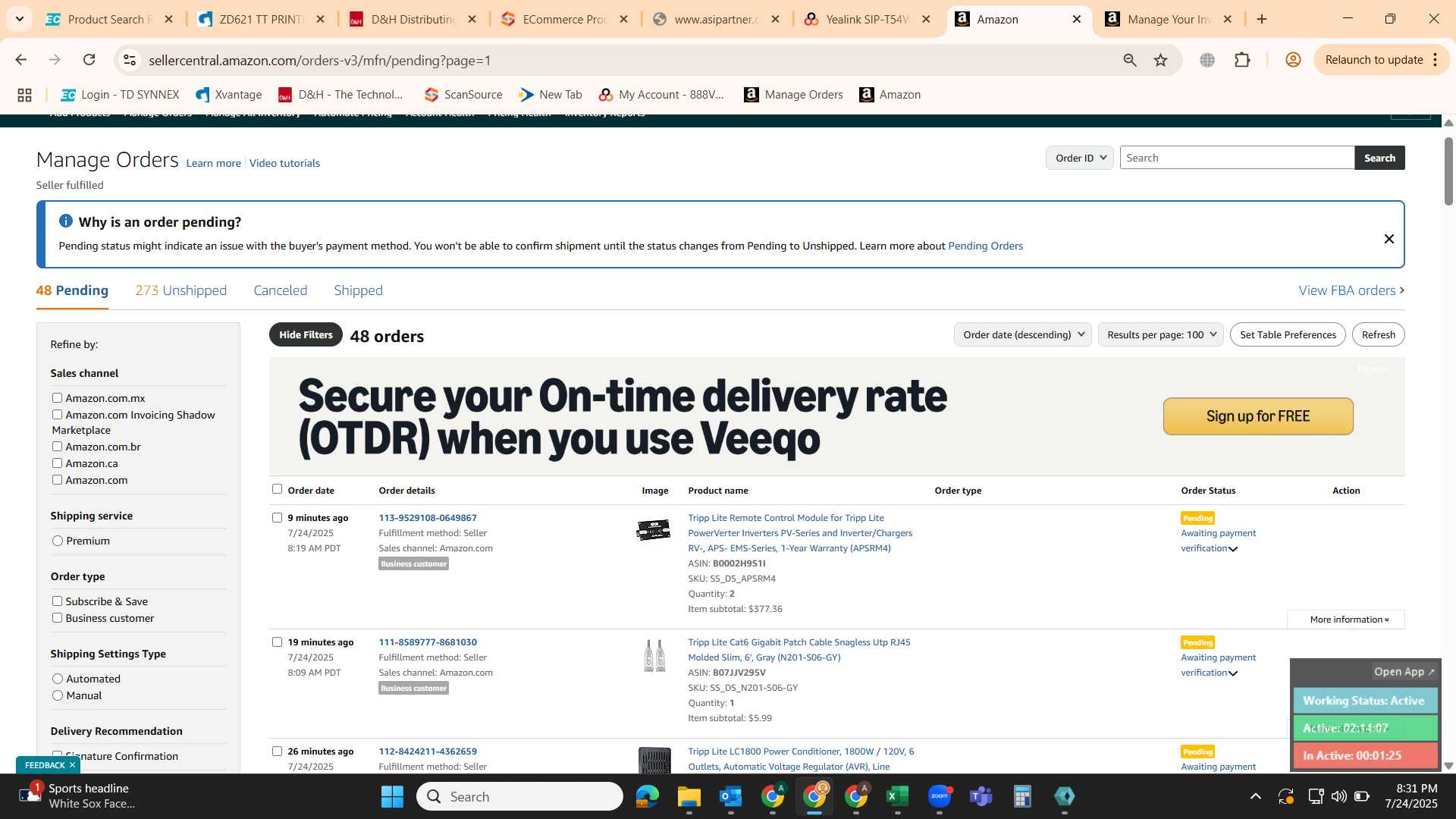Switch to 273 Unshipped tab
This screenshot has width=1456, height=819.
pos(180,290)
